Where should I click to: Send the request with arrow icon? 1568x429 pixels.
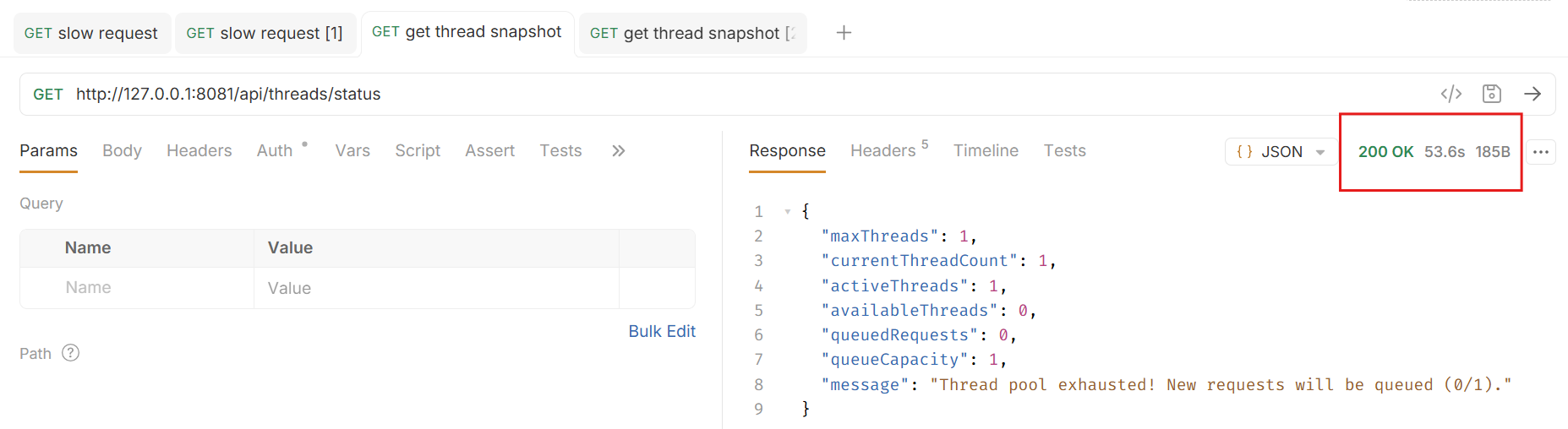click(1532, 94)
